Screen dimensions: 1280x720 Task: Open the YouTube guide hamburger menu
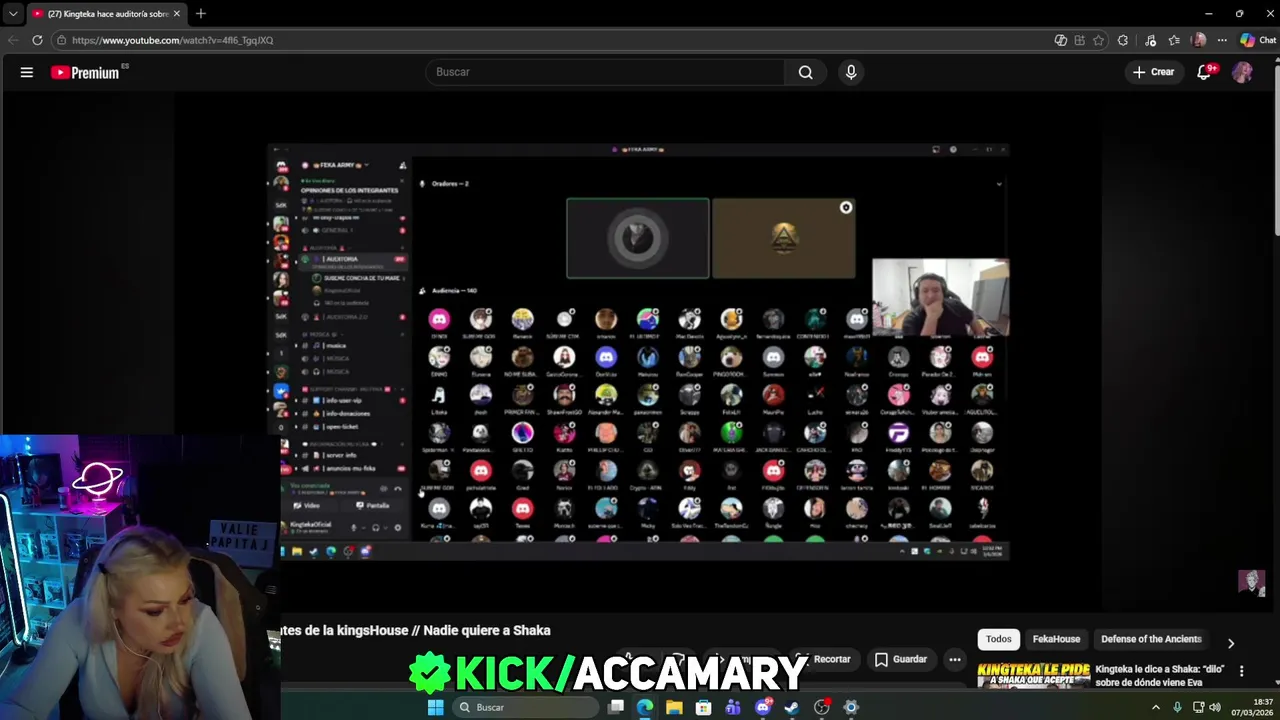pyautogui.click(x=27, y=72)
